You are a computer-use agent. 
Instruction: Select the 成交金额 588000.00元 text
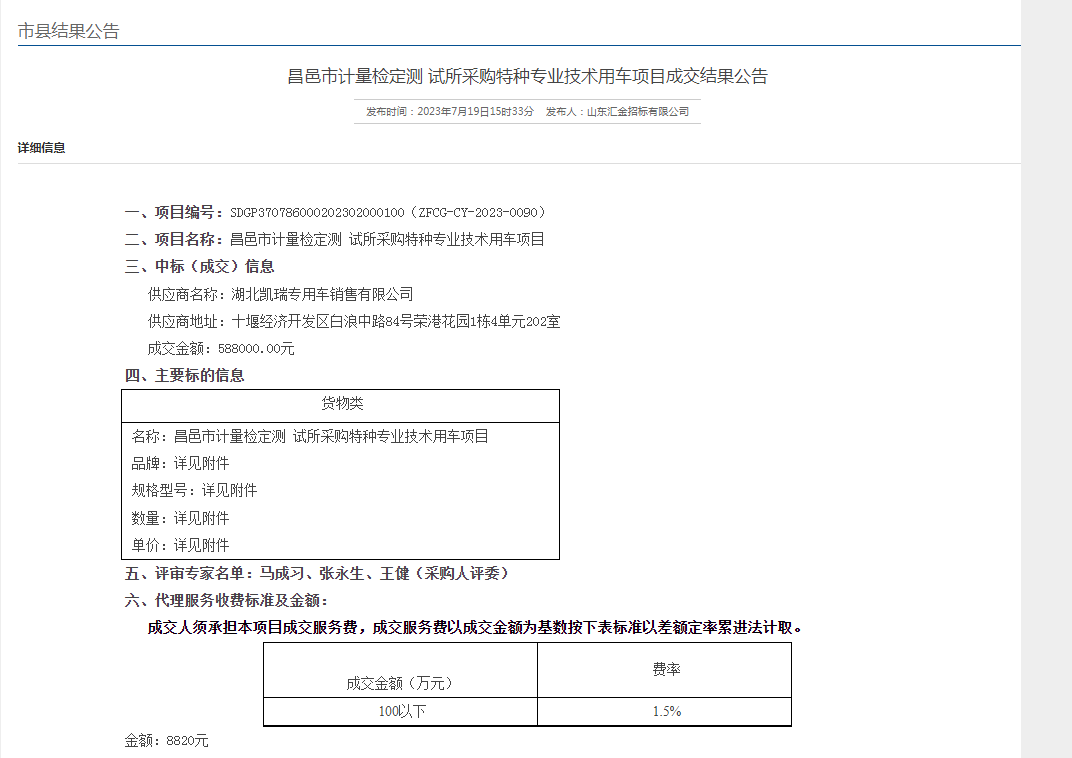221,348
